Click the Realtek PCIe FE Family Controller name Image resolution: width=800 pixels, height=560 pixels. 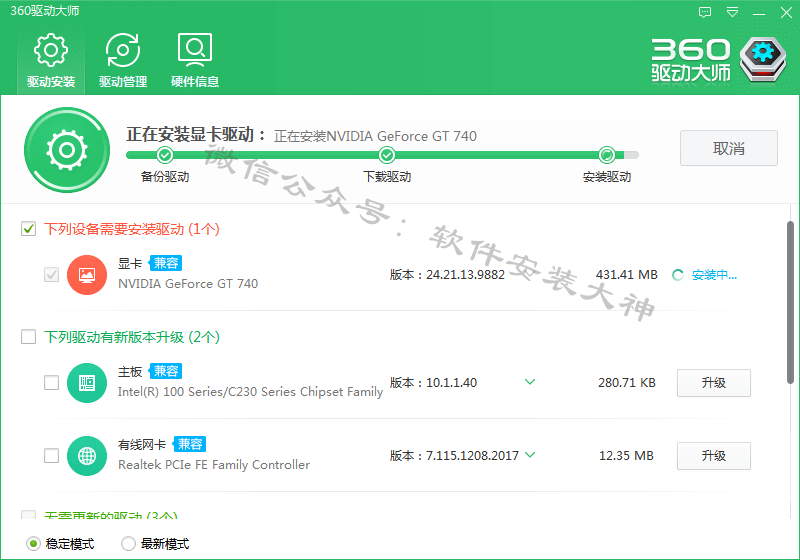pyautogui.click(x=214, y=465)
